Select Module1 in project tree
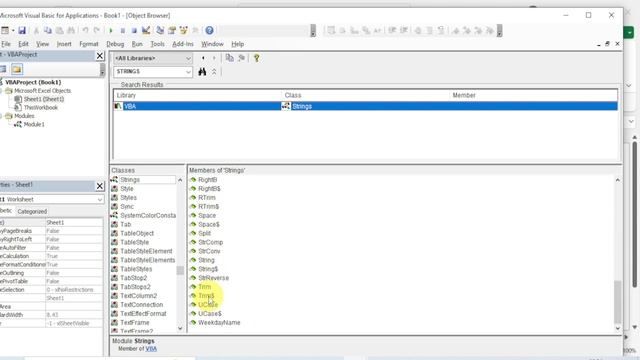 tap(34, 124)
